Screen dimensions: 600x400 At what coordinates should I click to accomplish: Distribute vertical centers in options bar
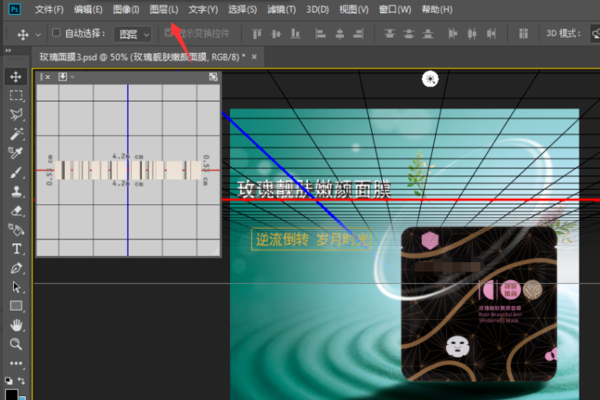[409, 34]
